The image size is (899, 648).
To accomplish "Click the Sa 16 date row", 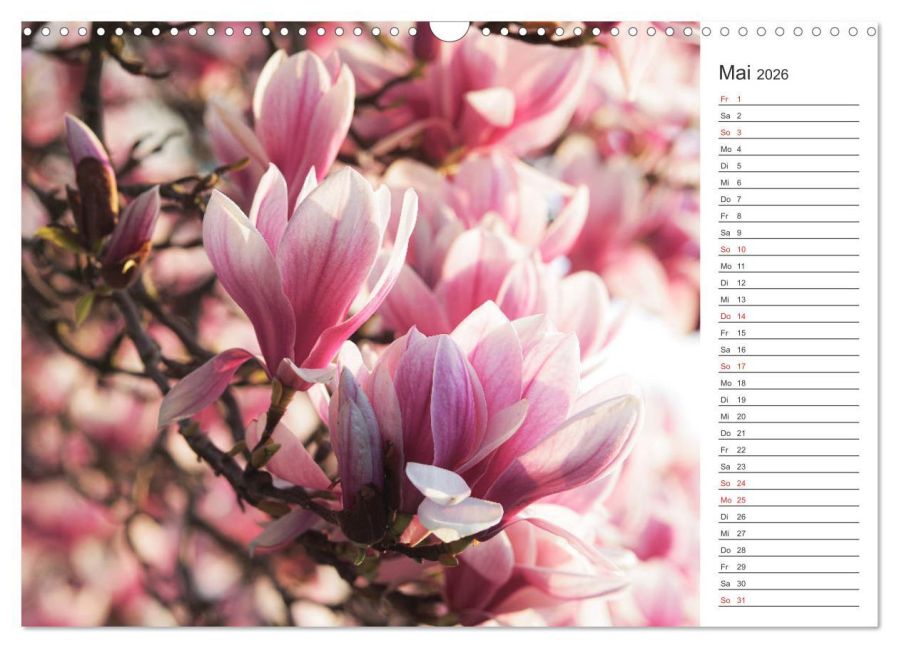I will [x=789, y=349].
